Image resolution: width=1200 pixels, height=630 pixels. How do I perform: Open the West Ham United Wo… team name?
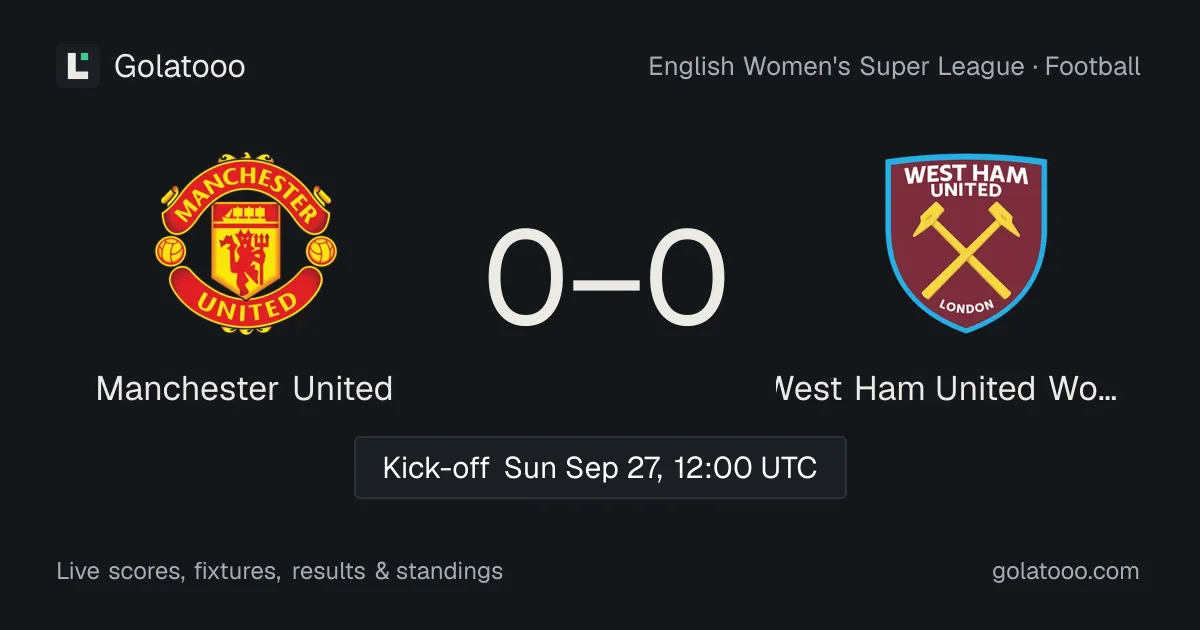pos(946,388)
